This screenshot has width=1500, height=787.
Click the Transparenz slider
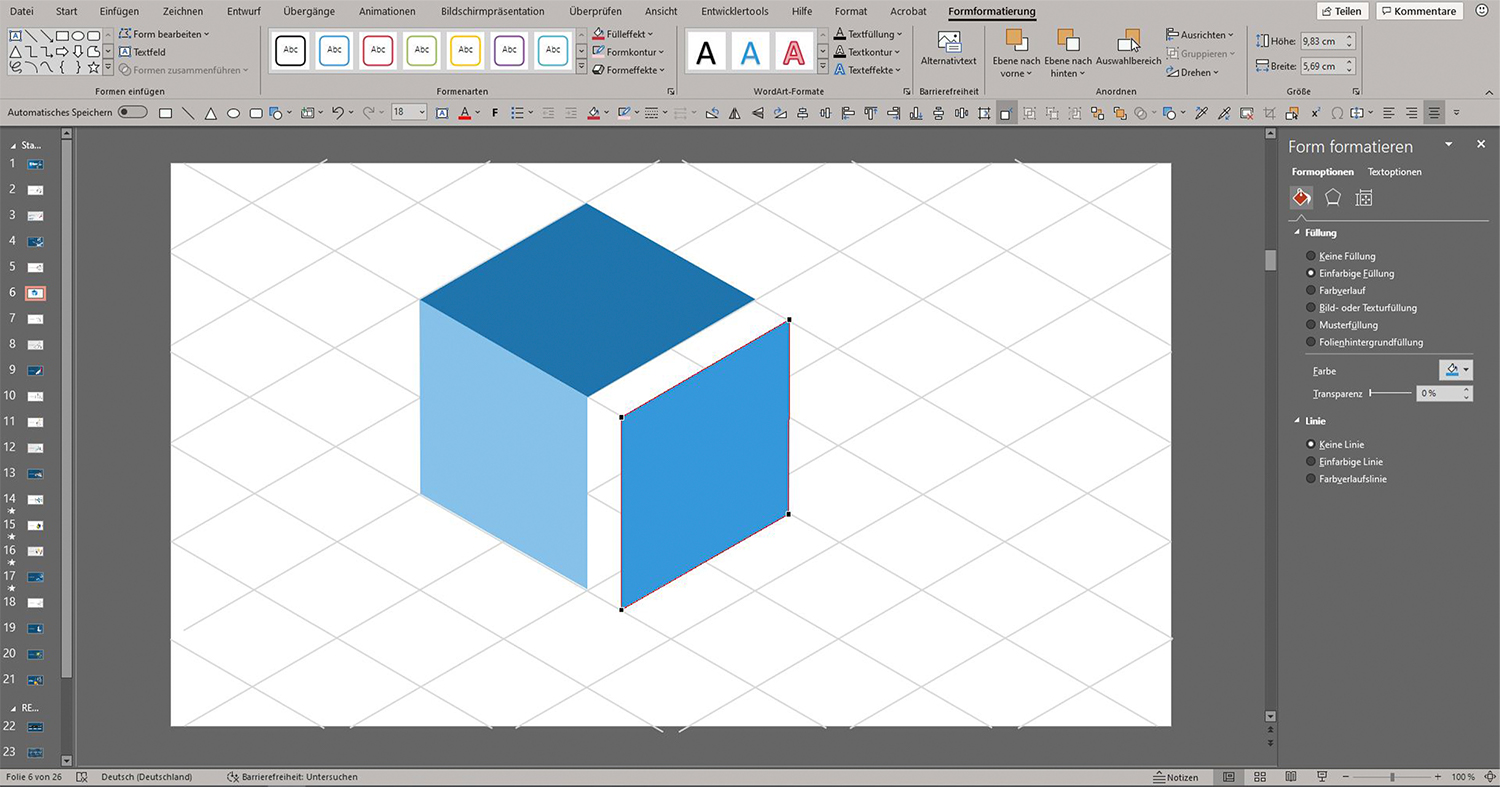[x=1390, y=394]
